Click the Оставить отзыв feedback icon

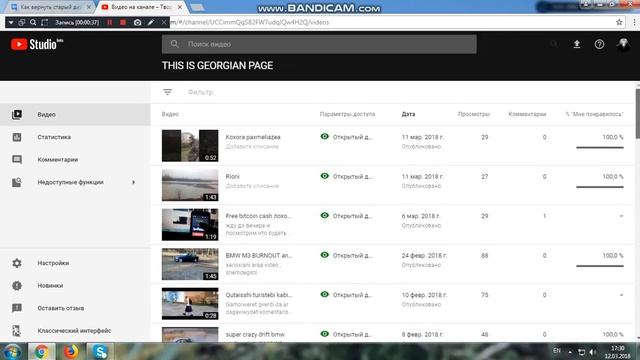(x=17, y=308)
